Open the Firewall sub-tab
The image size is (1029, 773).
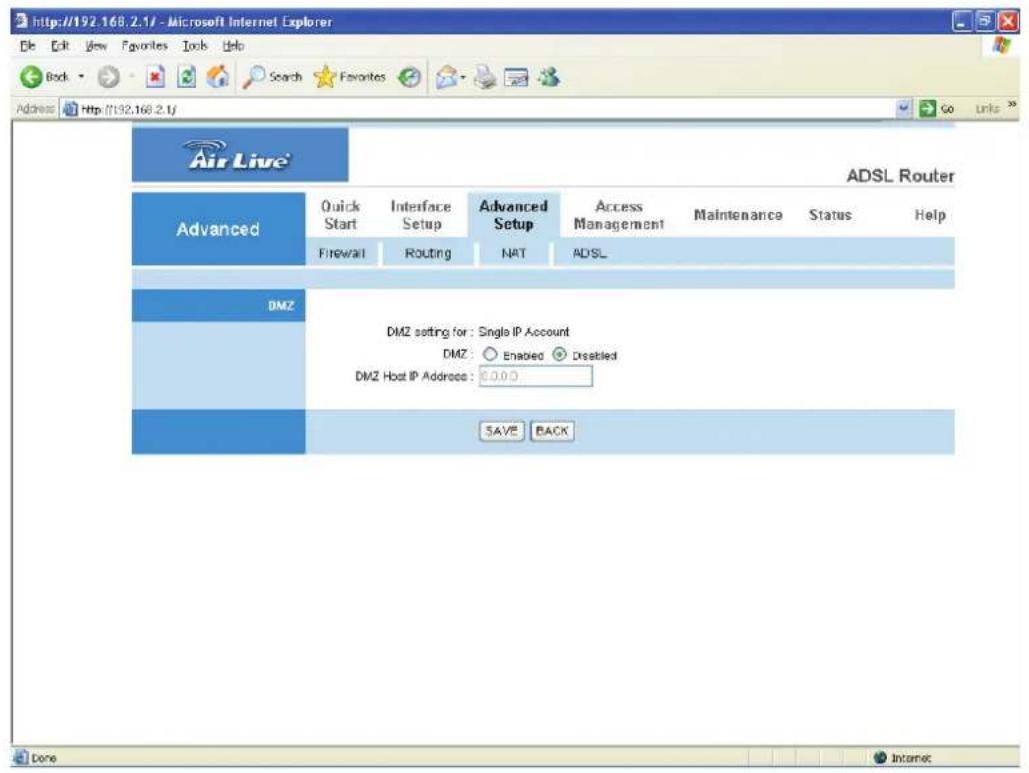click(341, 253)
